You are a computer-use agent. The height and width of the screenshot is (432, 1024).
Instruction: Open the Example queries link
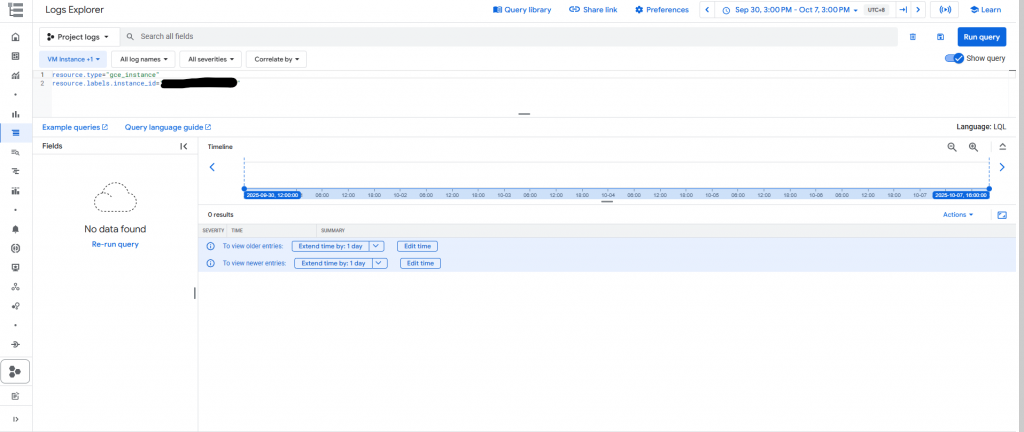pyautogui.click(x=74, y=127)
